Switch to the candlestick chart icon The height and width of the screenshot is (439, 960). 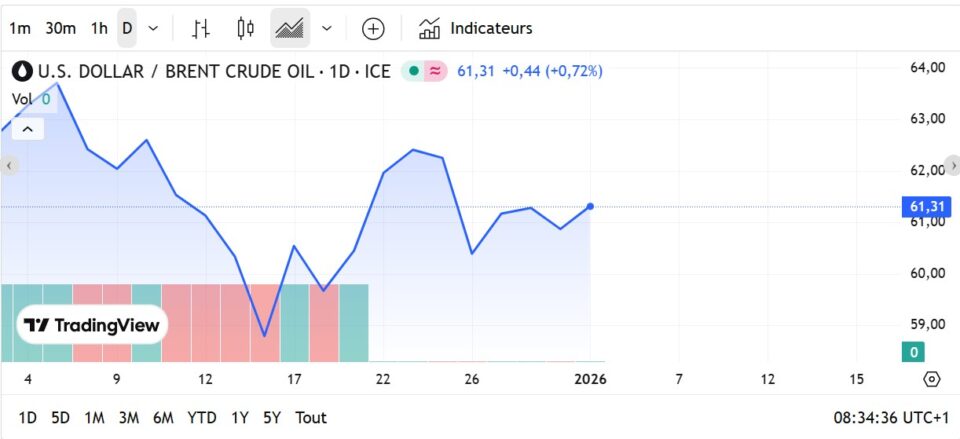pyautogui.click(x=245, y=28)
